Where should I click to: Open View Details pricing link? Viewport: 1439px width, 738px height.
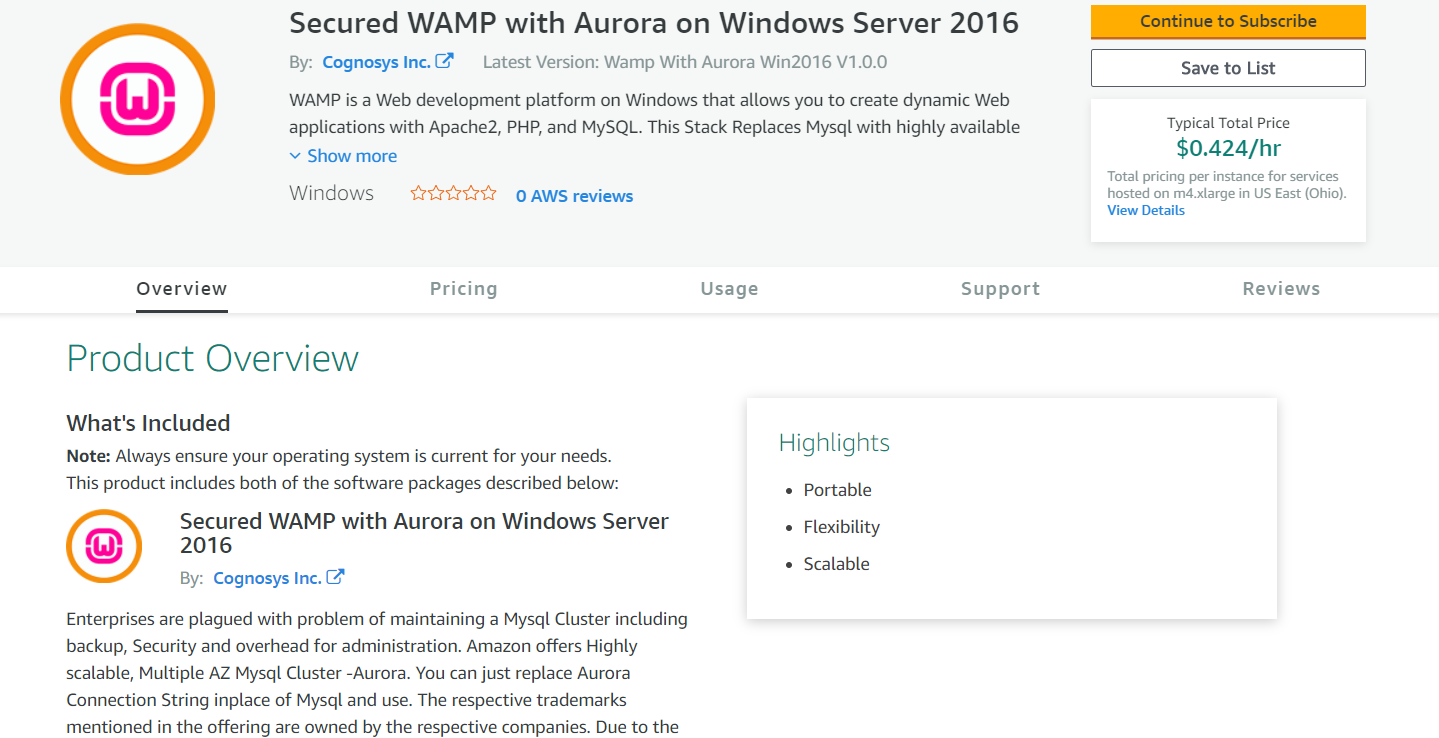[1146, 210]
